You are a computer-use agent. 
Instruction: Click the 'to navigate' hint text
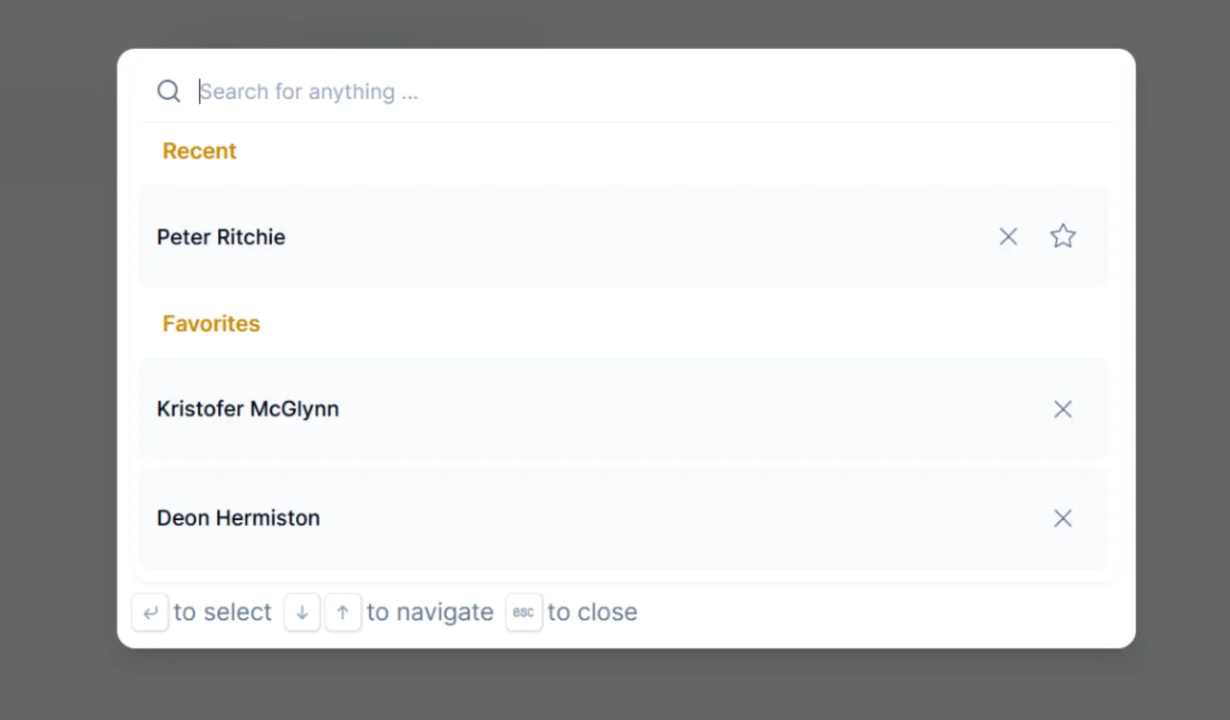[x=429, y=612]
